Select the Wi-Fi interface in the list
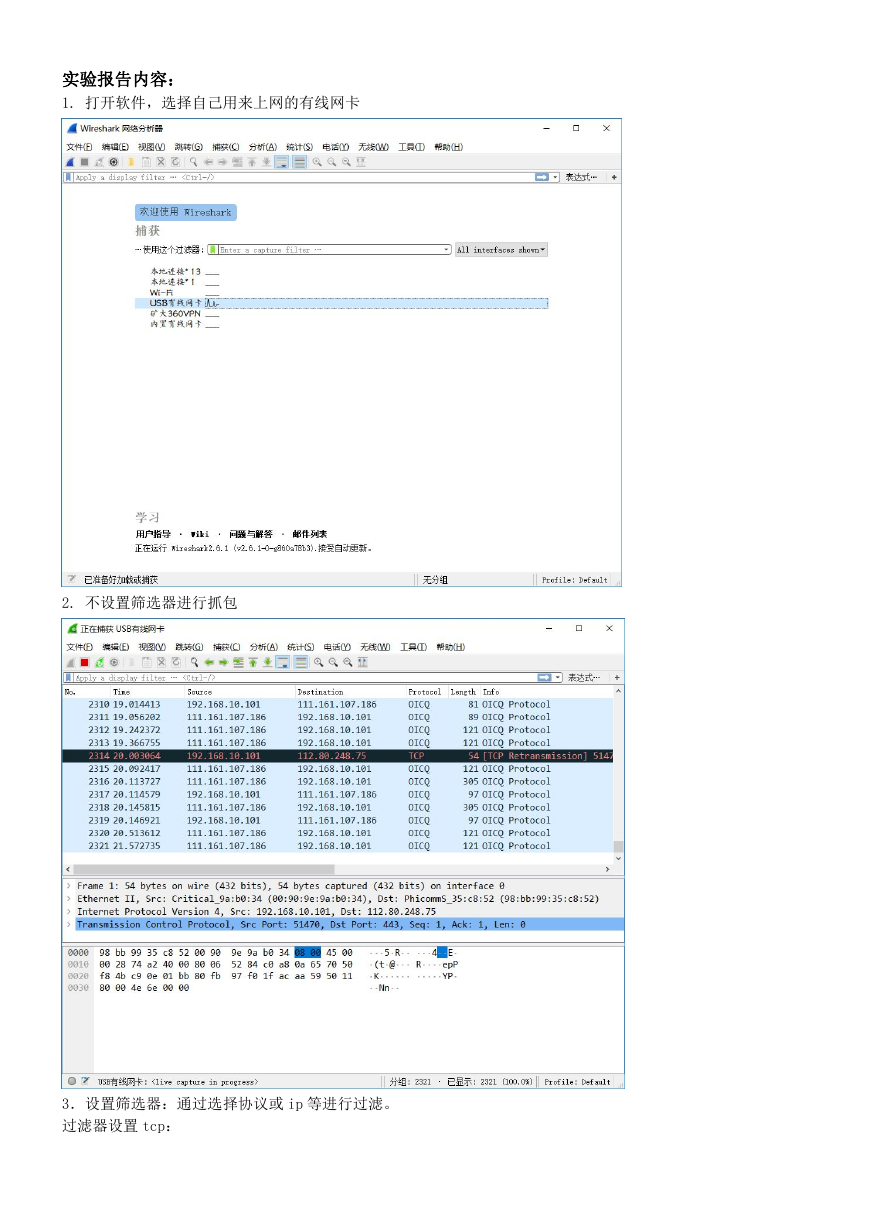869x1228 pixels. [x=161, y=292]
